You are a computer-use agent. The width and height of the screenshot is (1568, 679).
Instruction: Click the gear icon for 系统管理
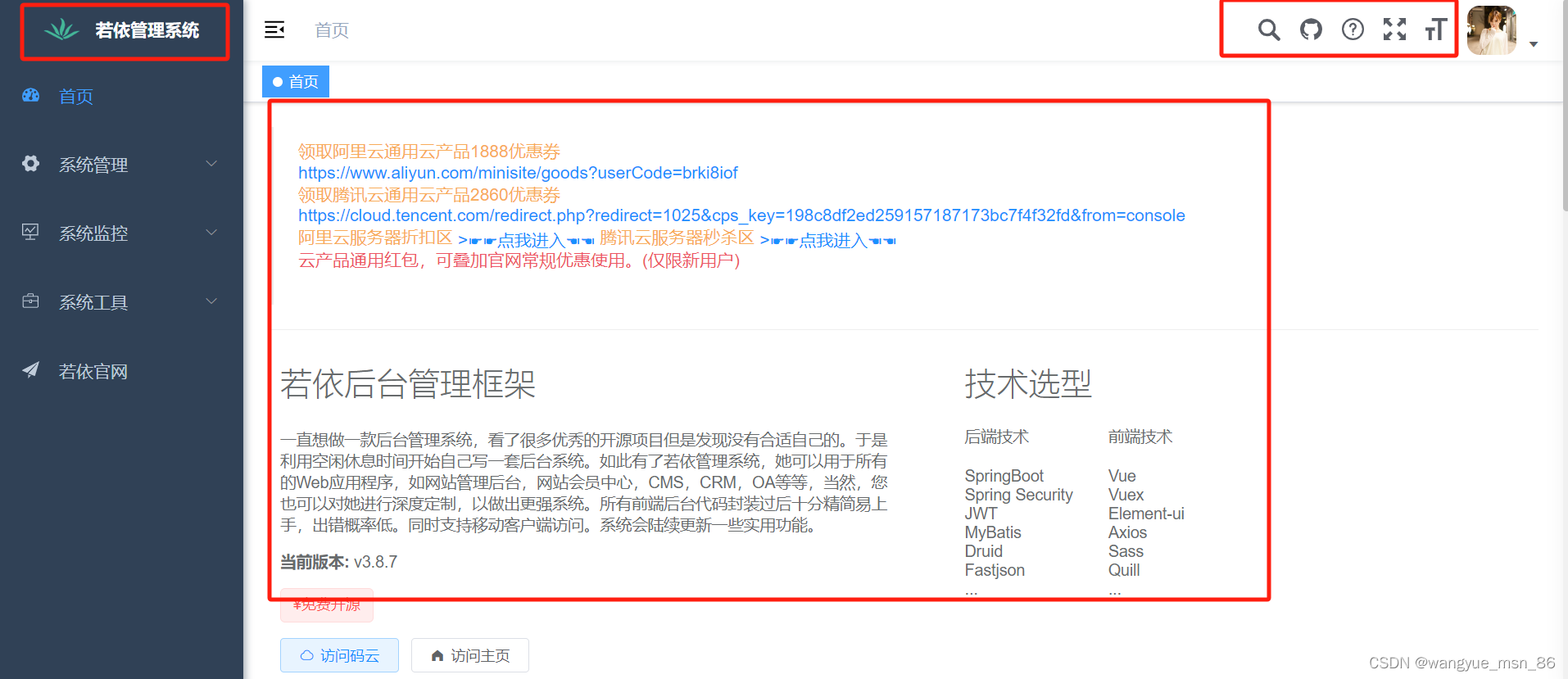(30, 164)
